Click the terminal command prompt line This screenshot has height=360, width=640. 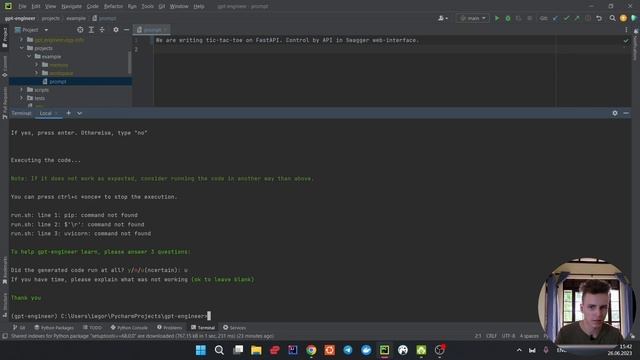click(x=111, y=316)
